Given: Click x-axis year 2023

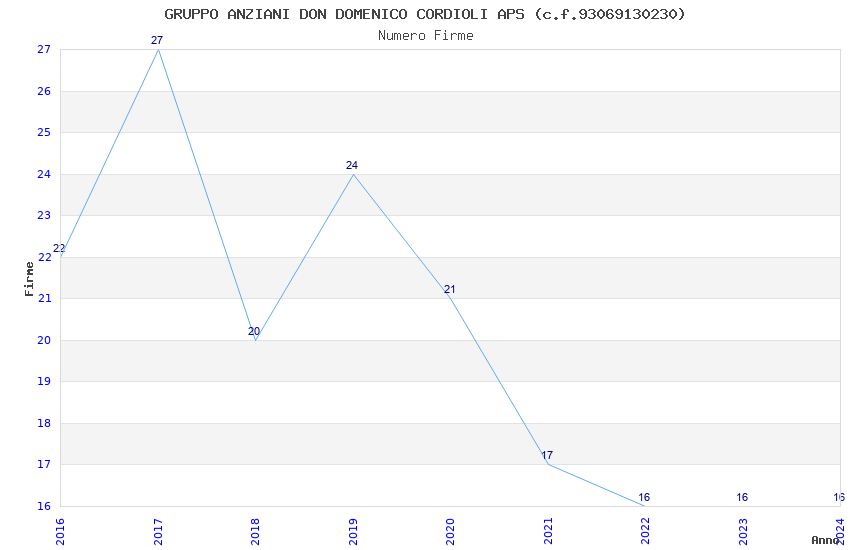Looking at the screenshot, I should tap(743, 532).
